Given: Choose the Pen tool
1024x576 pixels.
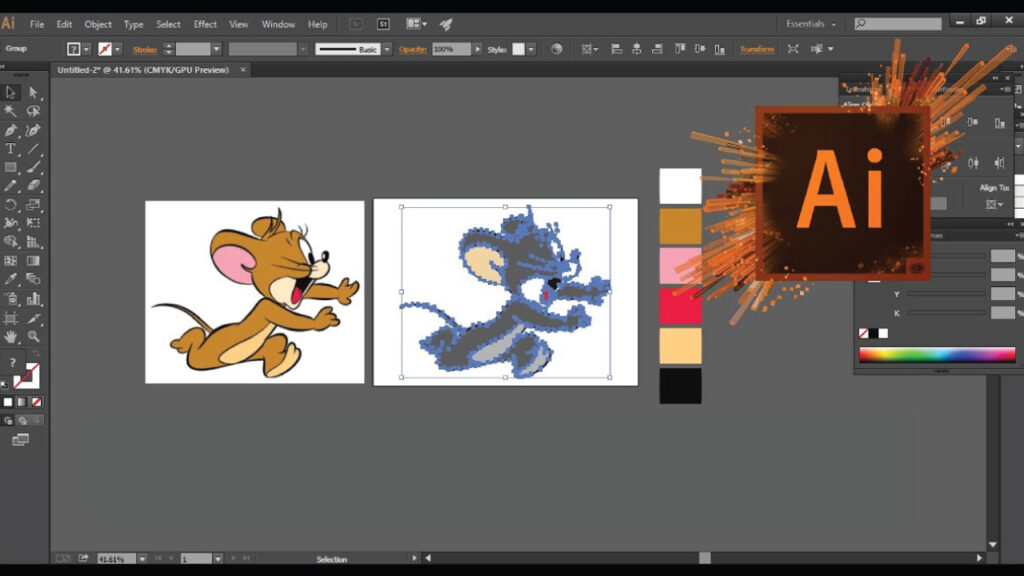Looking at the screenshot, I should [11, 130].
